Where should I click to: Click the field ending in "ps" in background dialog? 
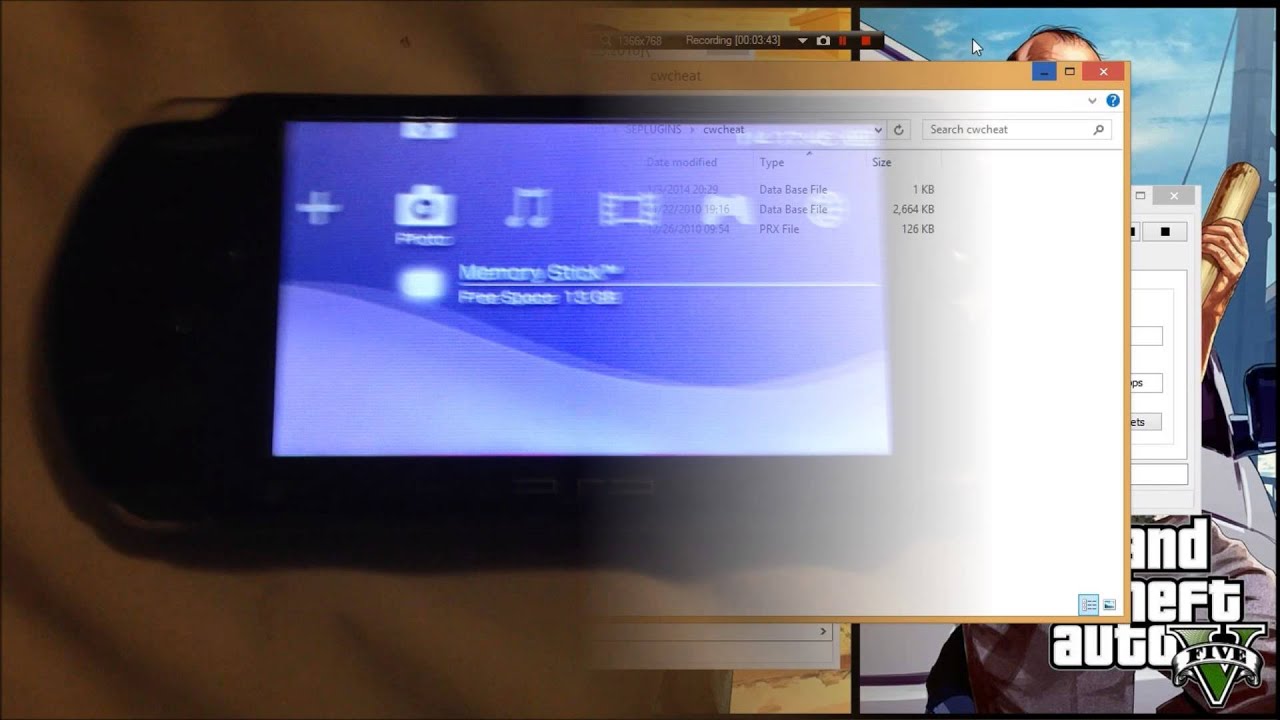point(1145,383)
